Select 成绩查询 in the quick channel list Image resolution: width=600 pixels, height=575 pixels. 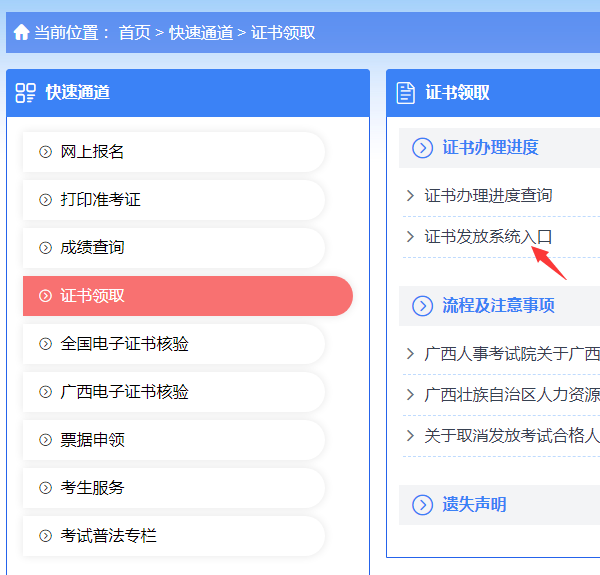pos(174,248)
